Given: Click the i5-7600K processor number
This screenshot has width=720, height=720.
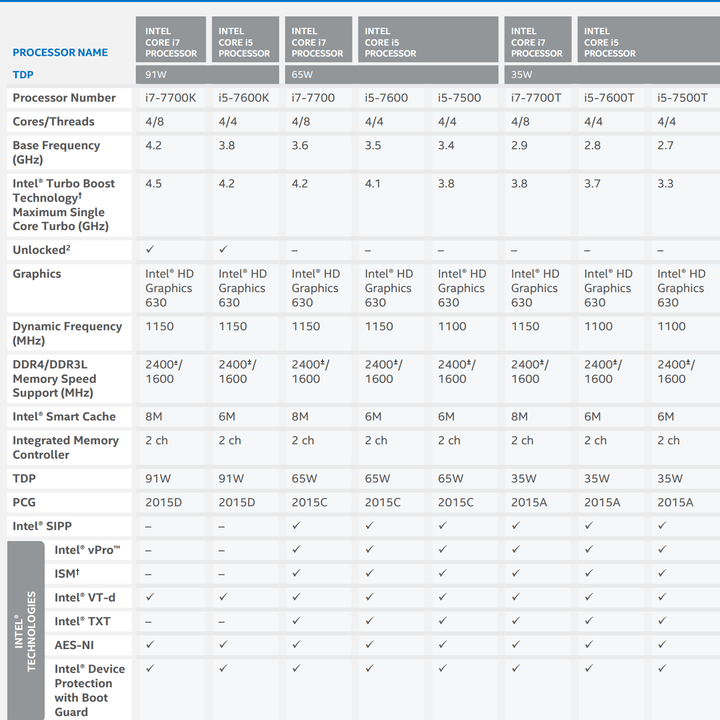Looking at the screenshot, I should [244, 98].
